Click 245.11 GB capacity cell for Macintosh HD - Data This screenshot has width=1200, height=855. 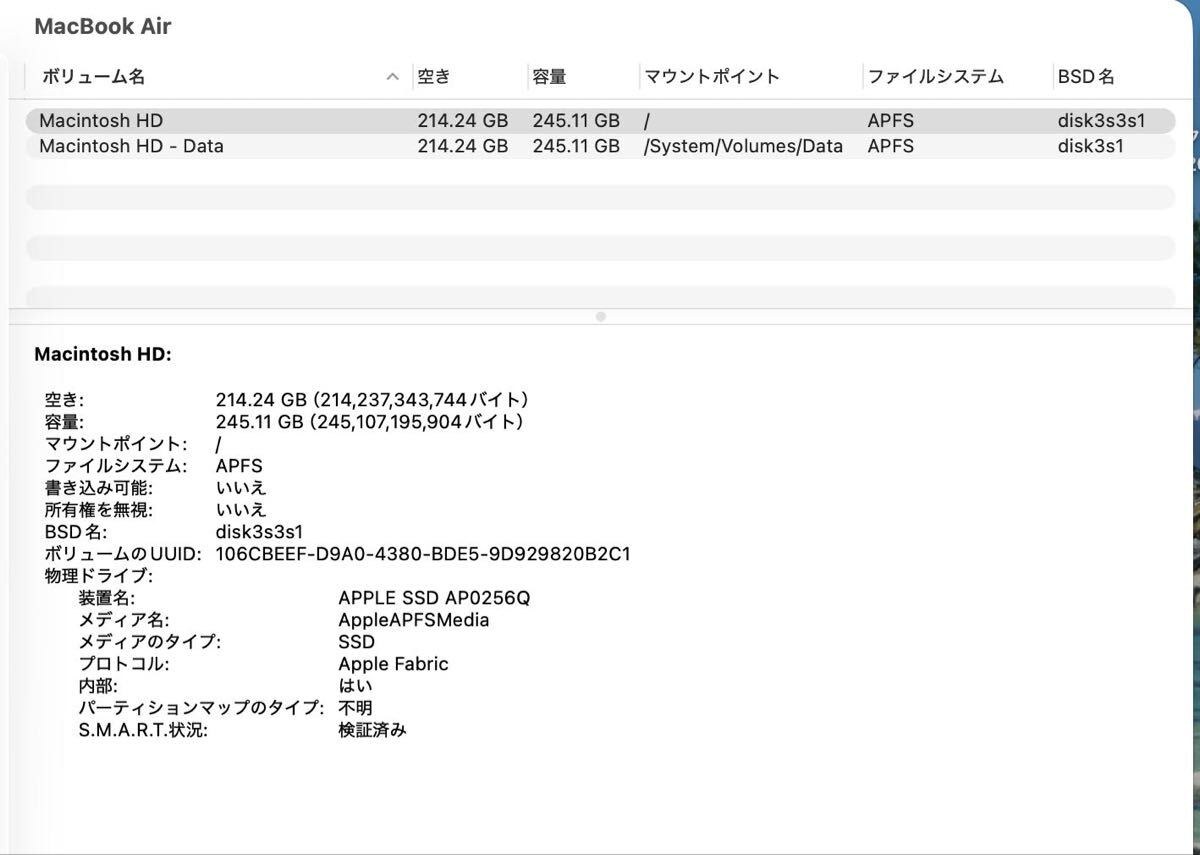[576, 146]
